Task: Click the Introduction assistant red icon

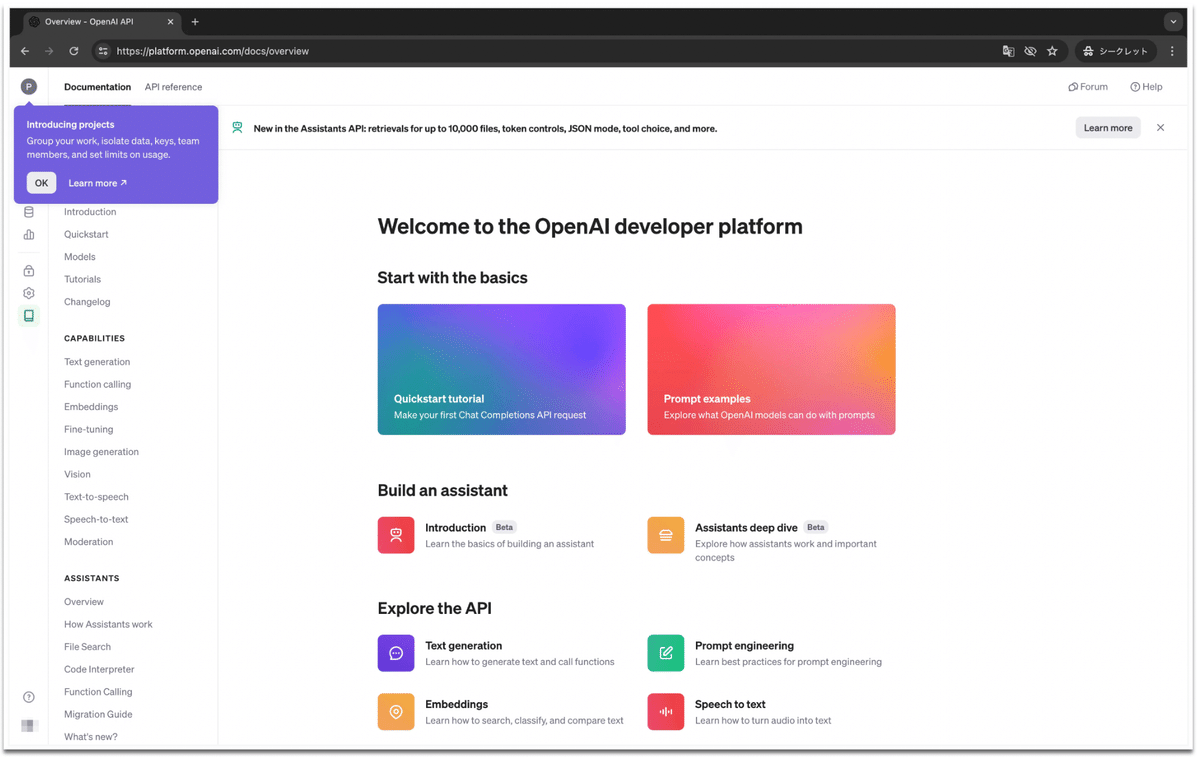Action: click(x=396, y=535)
